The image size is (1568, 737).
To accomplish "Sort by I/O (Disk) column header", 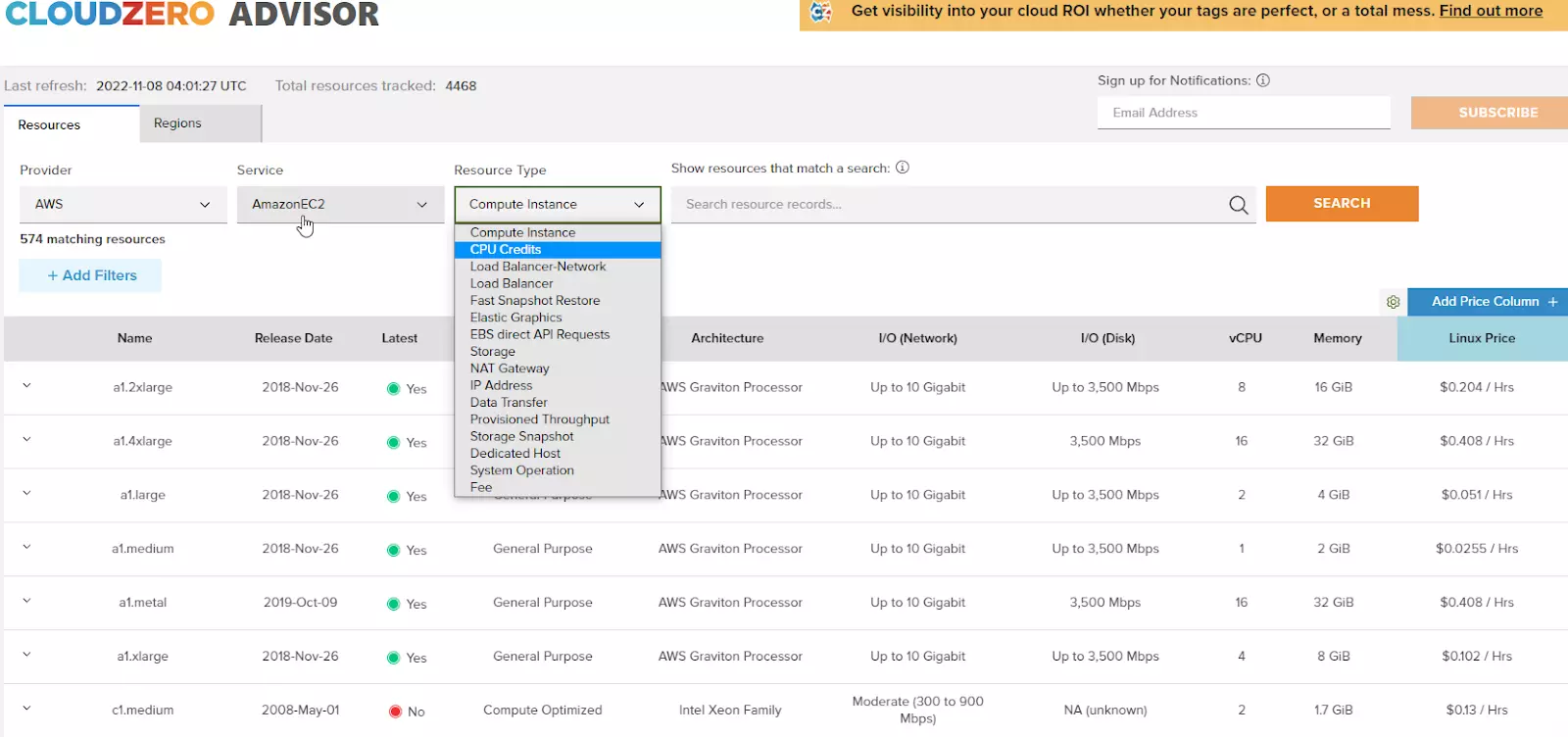I will [1107, 338].
